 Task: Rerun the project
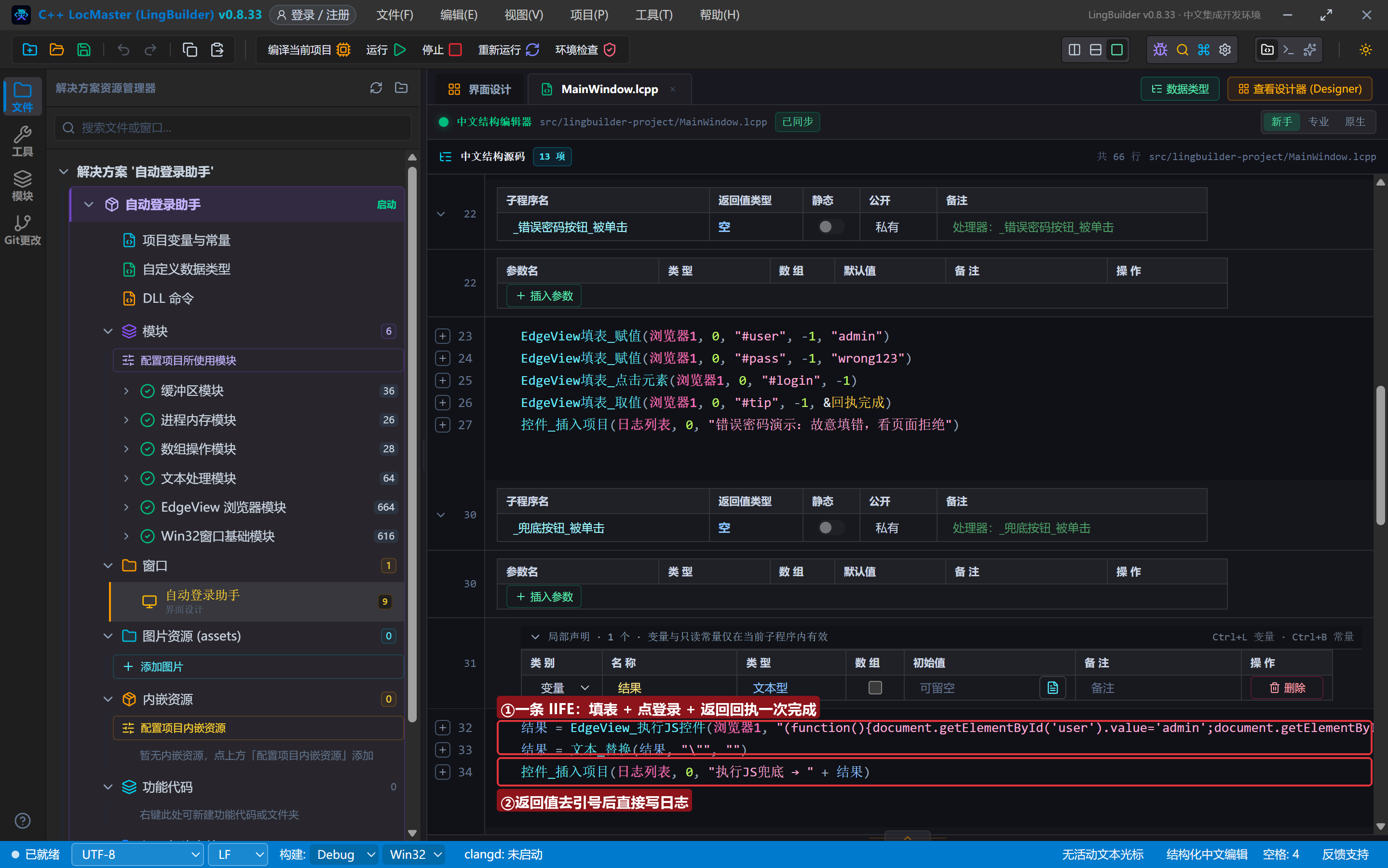click(509, 50)
